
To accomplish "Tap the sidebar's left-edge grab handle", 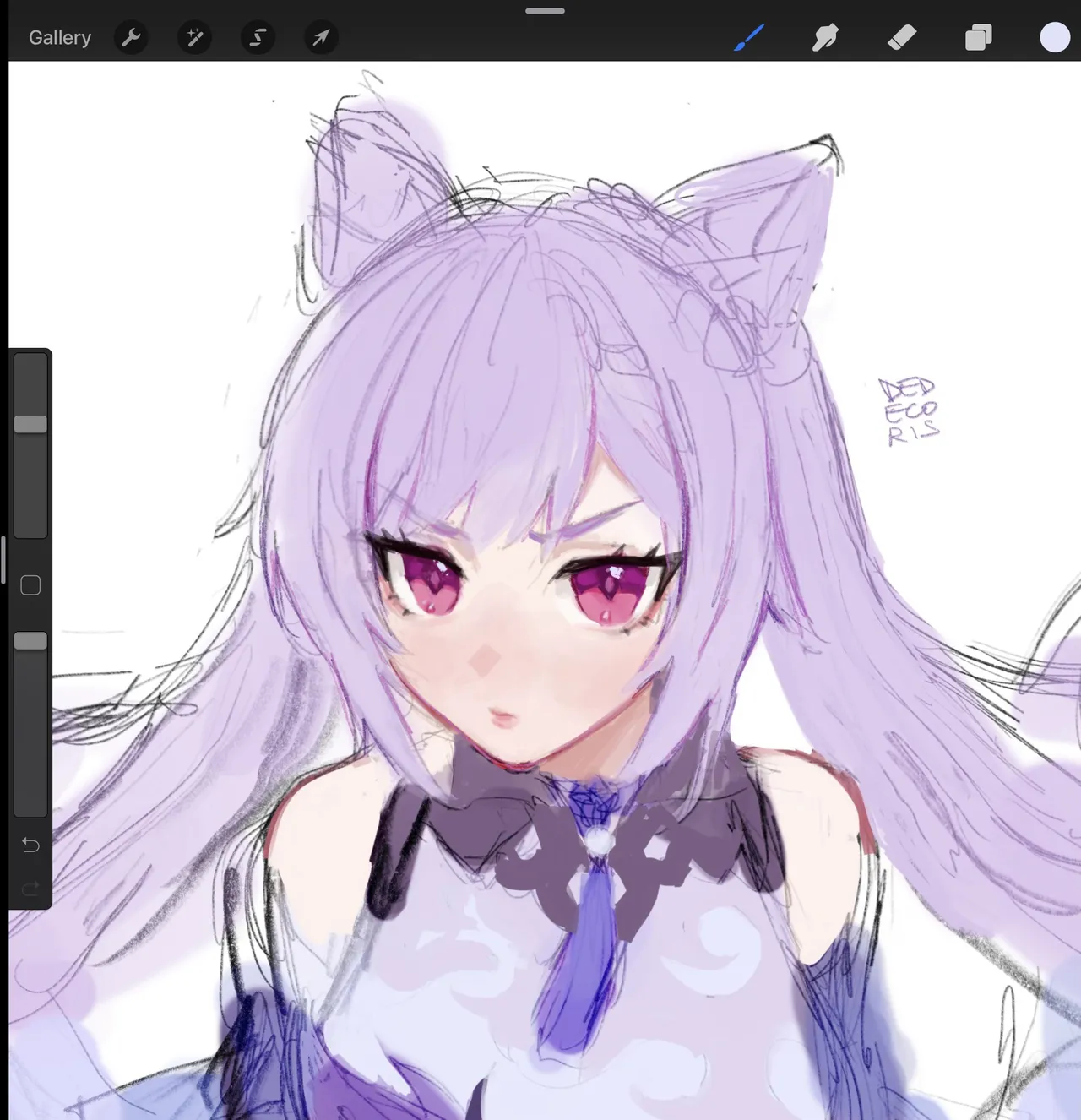I will (3, 559).
